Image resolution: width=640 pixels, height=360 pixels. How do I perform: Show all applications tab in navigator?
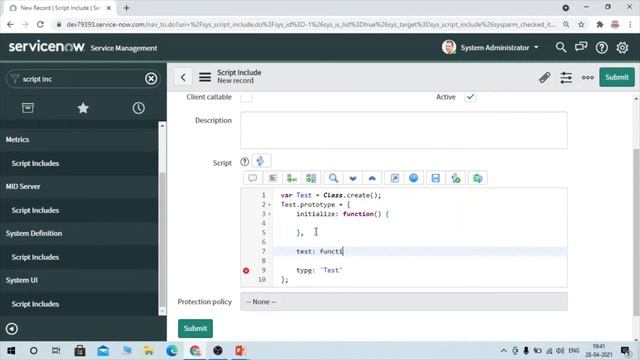tap(28, 108)
